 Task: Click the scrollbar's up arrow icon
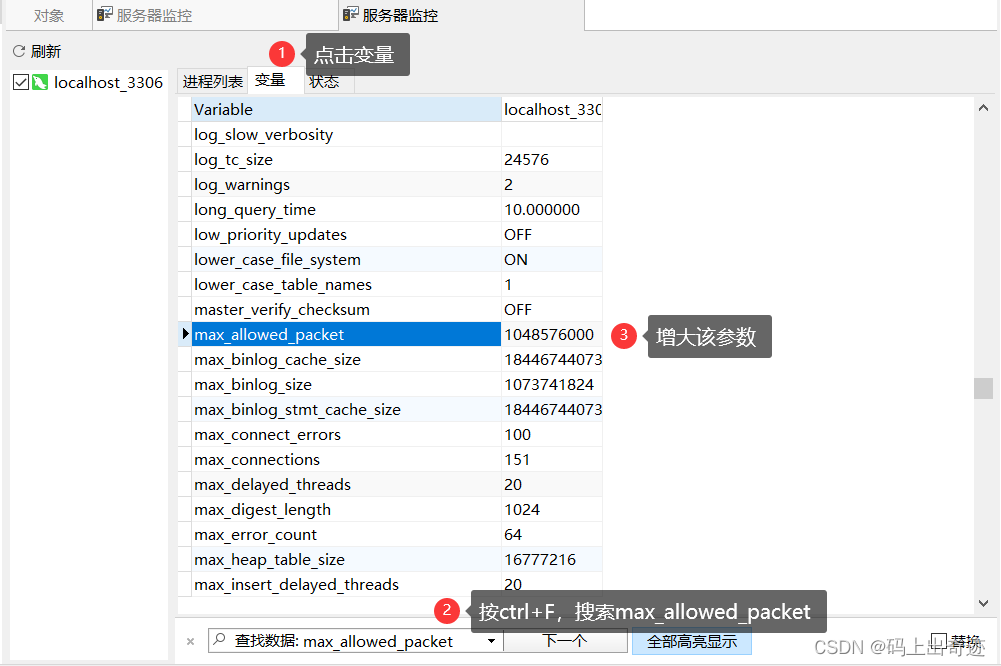[x=982, y=107]
